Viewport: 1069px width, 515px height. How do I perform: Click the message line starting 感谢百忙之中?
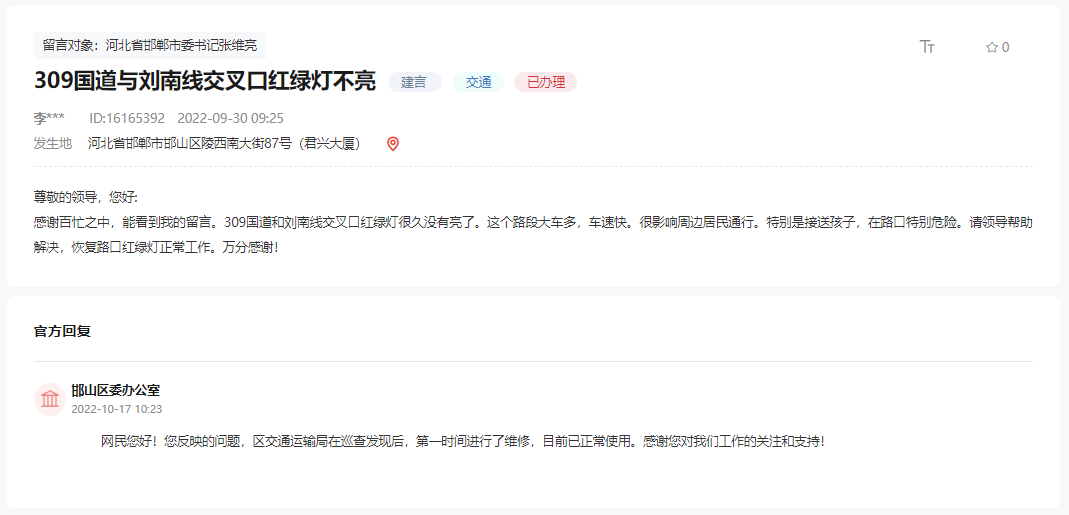tap(534, 222)
